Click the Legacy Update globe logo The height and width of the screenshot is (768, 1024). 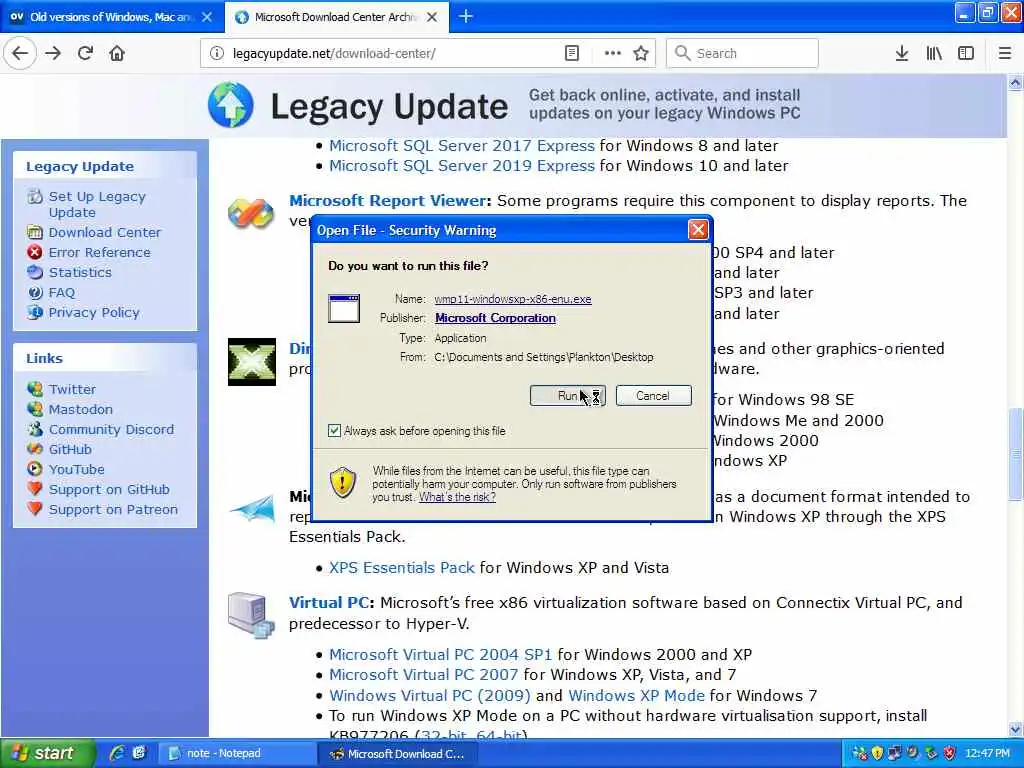[x=231, y=104]
